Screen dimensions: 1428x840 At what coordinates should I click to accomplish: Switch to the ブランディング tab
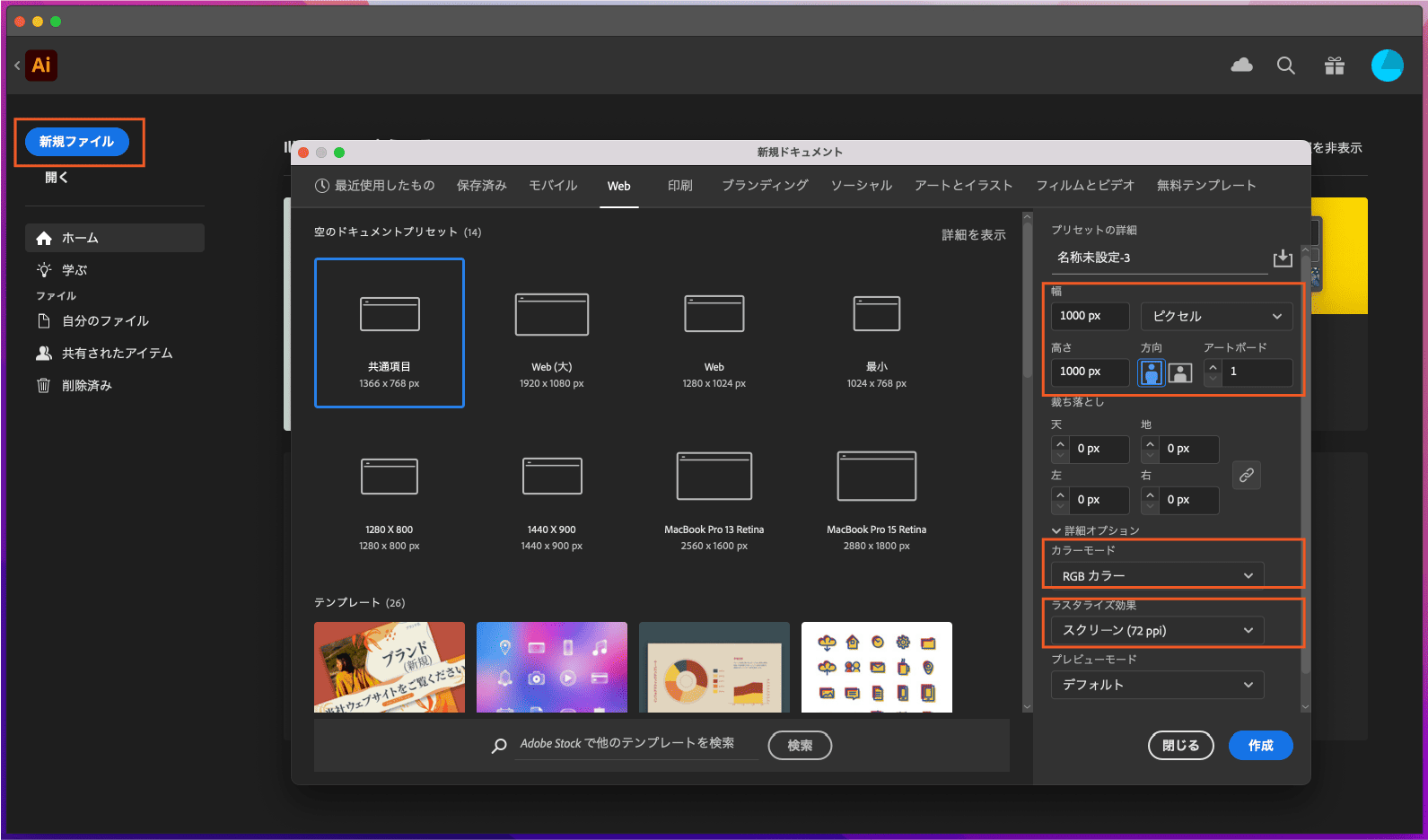[766, 186]
